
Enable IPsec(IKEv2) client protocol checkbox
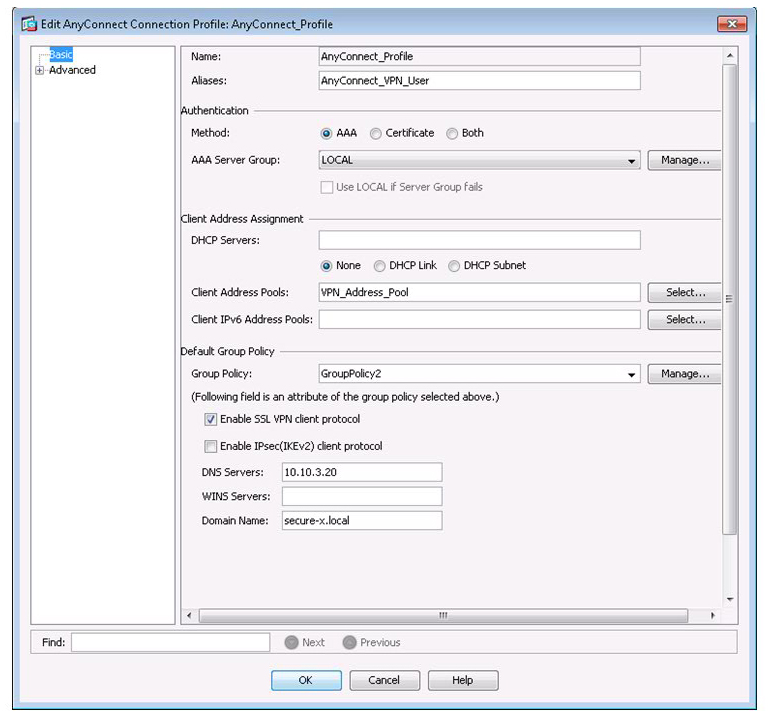[211, 447]
